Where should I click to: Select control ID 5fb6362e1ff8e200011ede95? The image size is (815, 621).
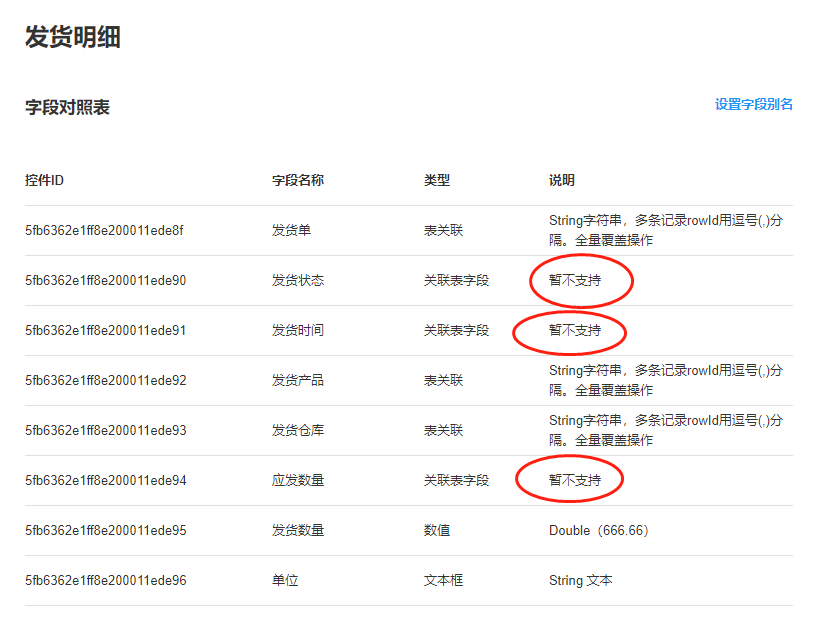pyautogui.click(x=106, y=531)
